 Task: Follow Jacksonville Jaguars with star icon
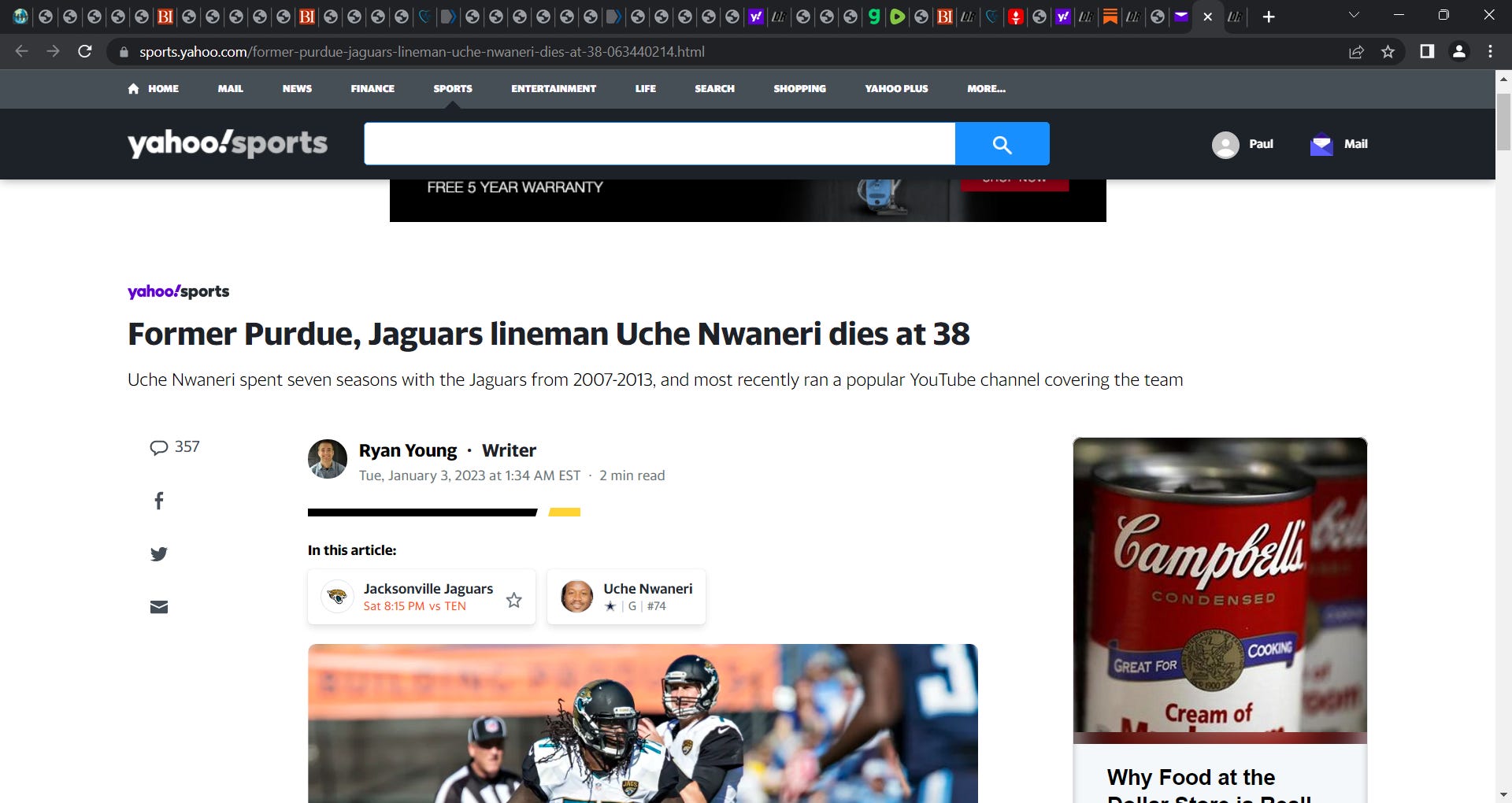click(x=514, y=600)
